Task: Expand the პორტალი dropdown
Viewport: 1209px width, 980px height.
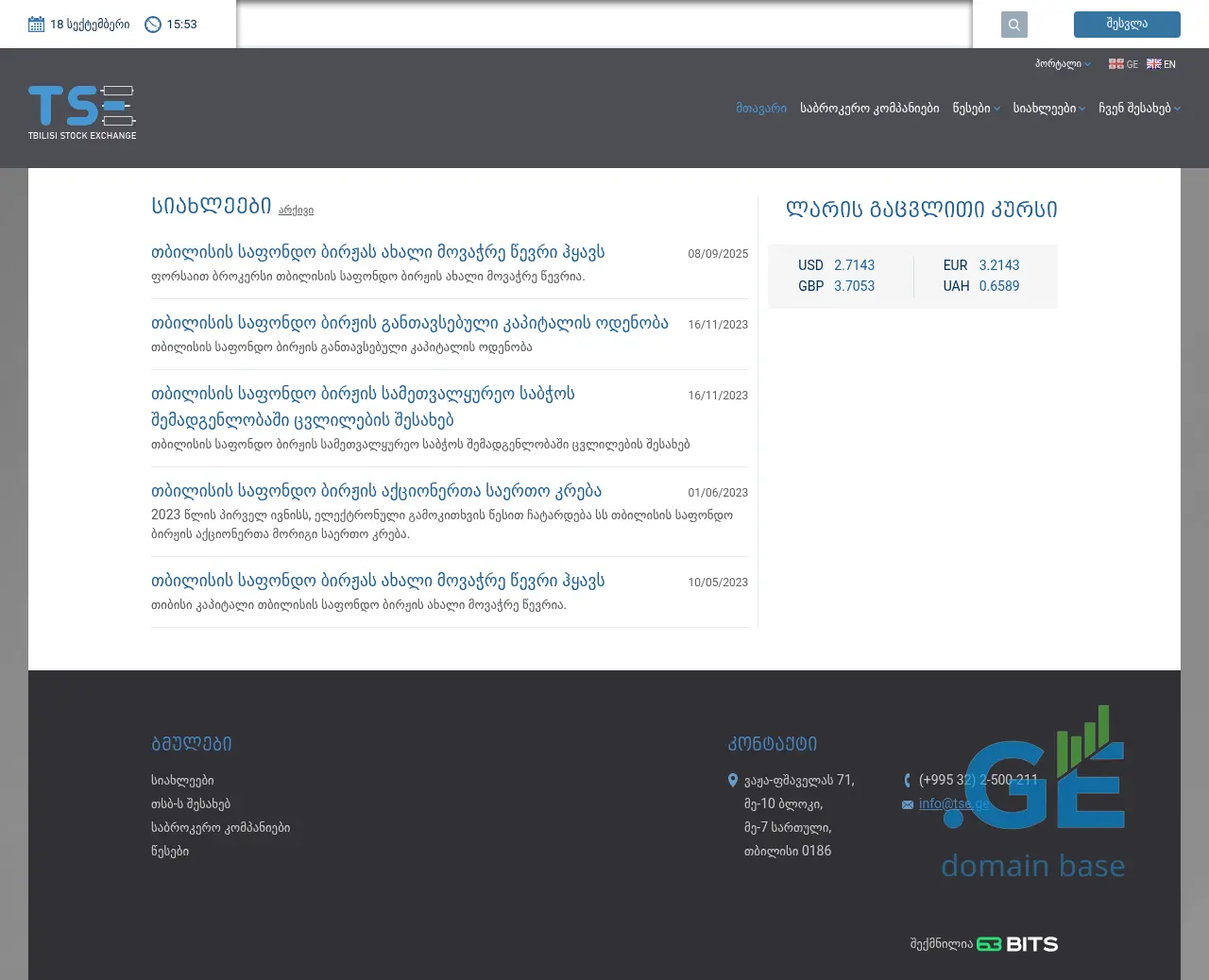Action: (x=1062, y=64)
